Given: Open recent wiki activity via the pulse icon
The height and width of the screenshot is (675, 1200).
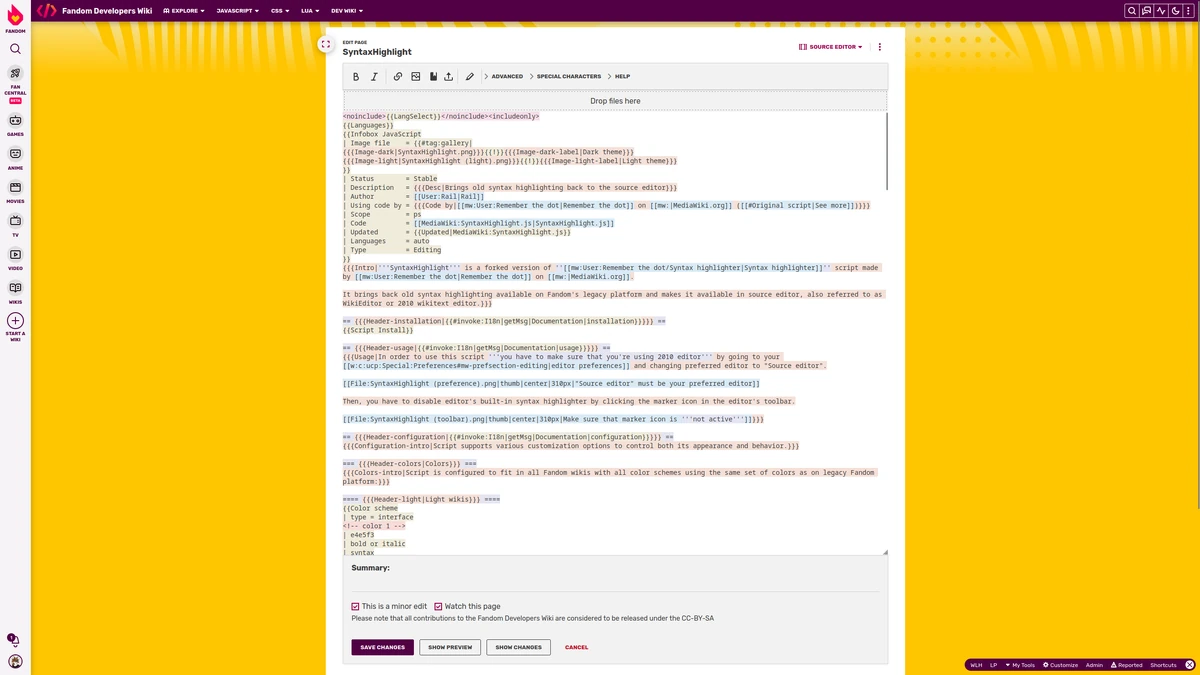Looking at the screenshot, I should [1160, 10].
